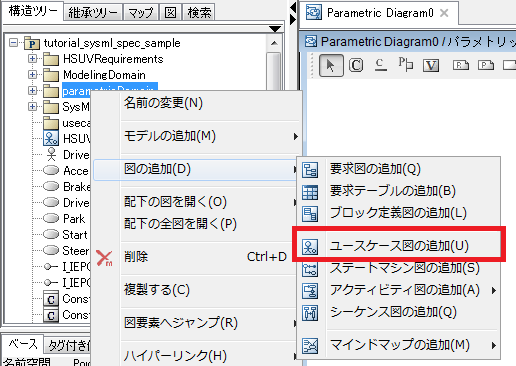Select マインドマップの追加(M)
Screen dimensions: 516x366
[400, 345]
